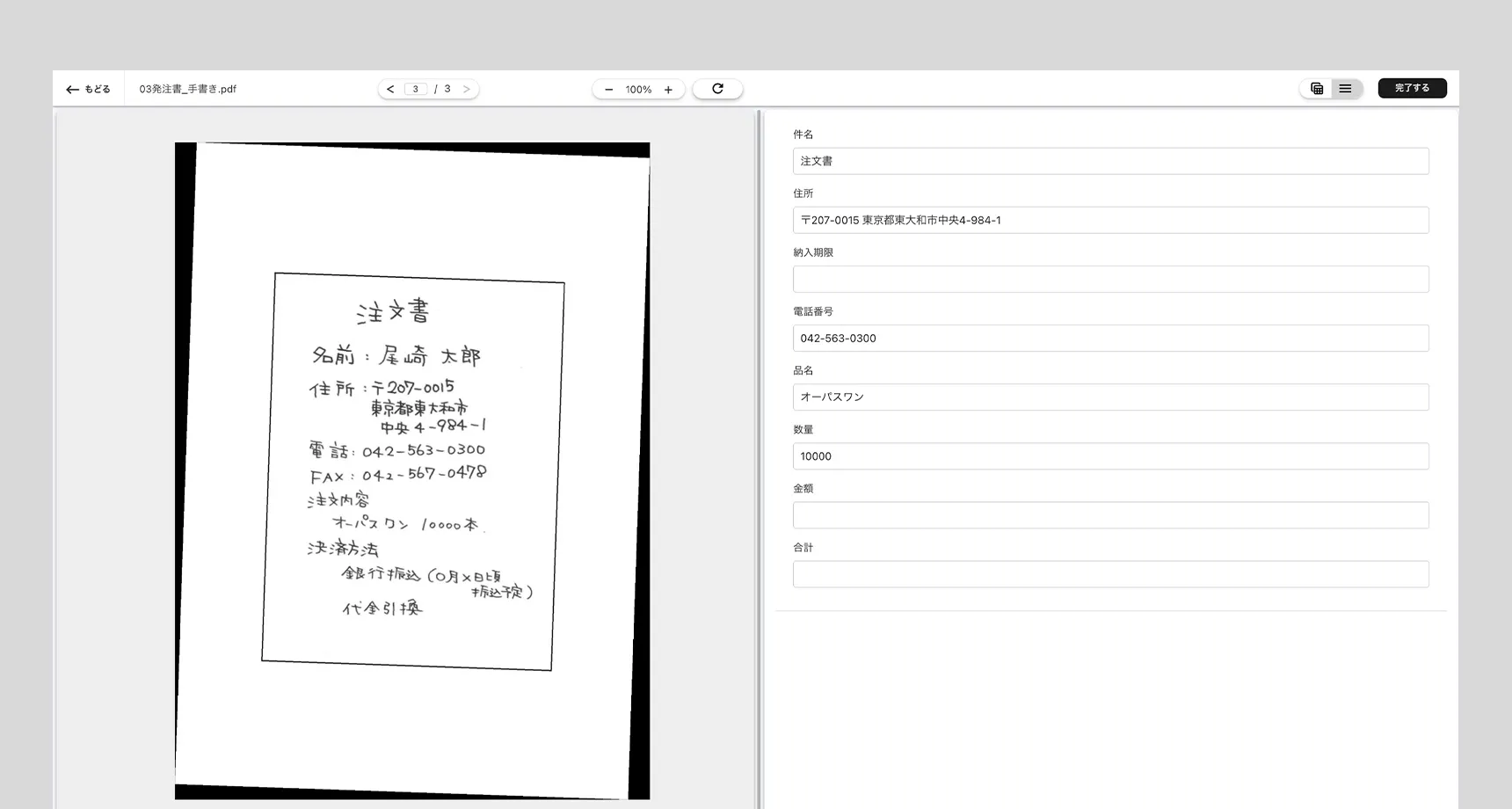The height and width of the screenshot is (809, 1512).
Task: Click the 件名 field containing 注文書
Action: click(1110, 161)
